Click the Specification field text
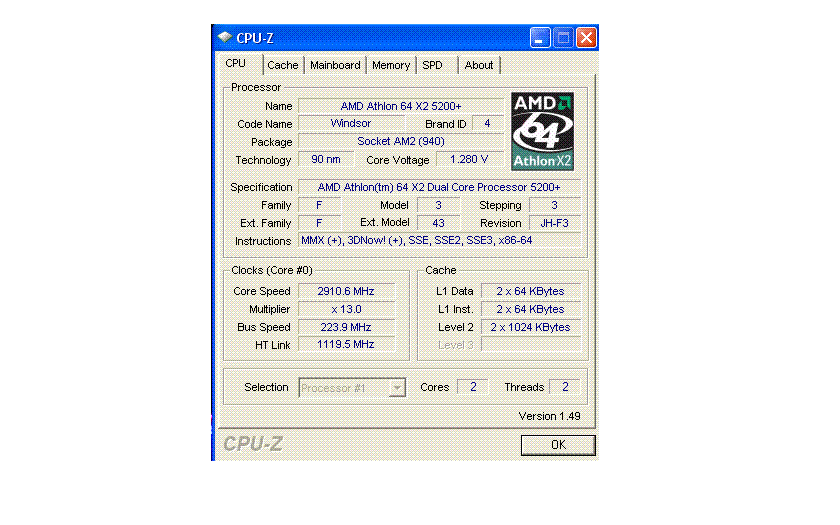The height and width of the screenshot is (525, 840). [x=439, y=187]
